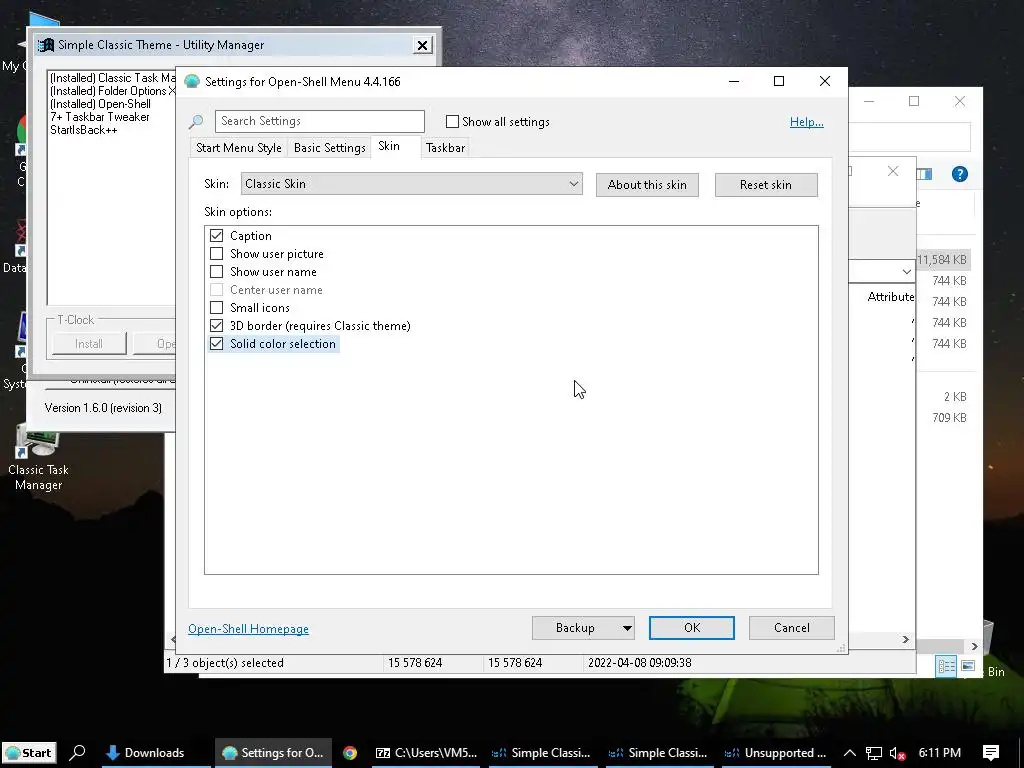Check Show all settings box
This screenshot has height=768, width=1024.
tap(452, 121)
